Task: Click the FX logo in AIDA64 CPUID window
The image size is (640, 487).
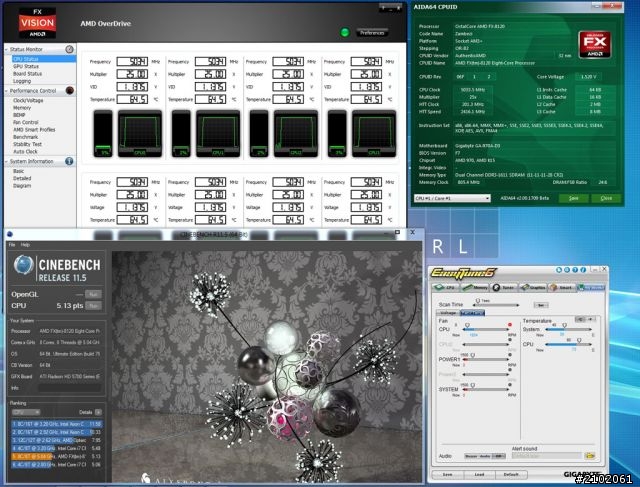Action: 595,44
